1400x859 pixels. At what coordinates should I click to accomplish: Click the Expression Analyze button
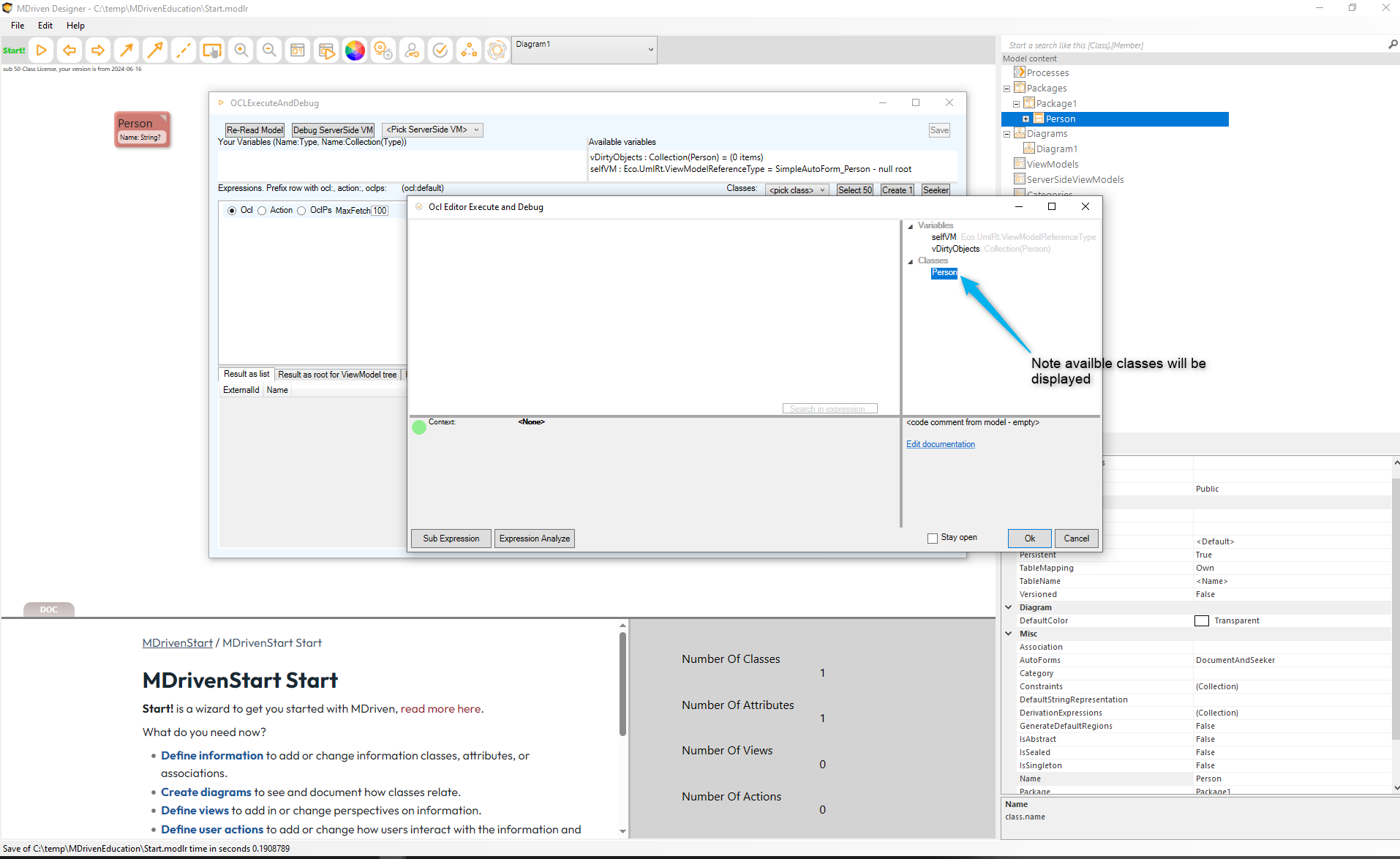[534, 539]
